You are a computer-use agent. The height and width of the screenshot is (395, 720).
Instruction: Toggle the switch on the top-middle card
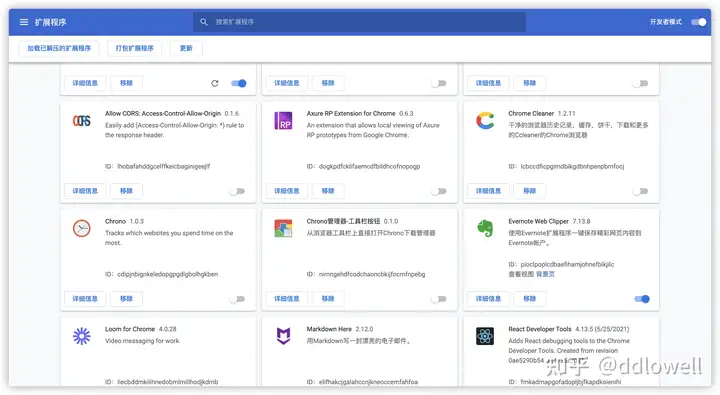(439, 83)
